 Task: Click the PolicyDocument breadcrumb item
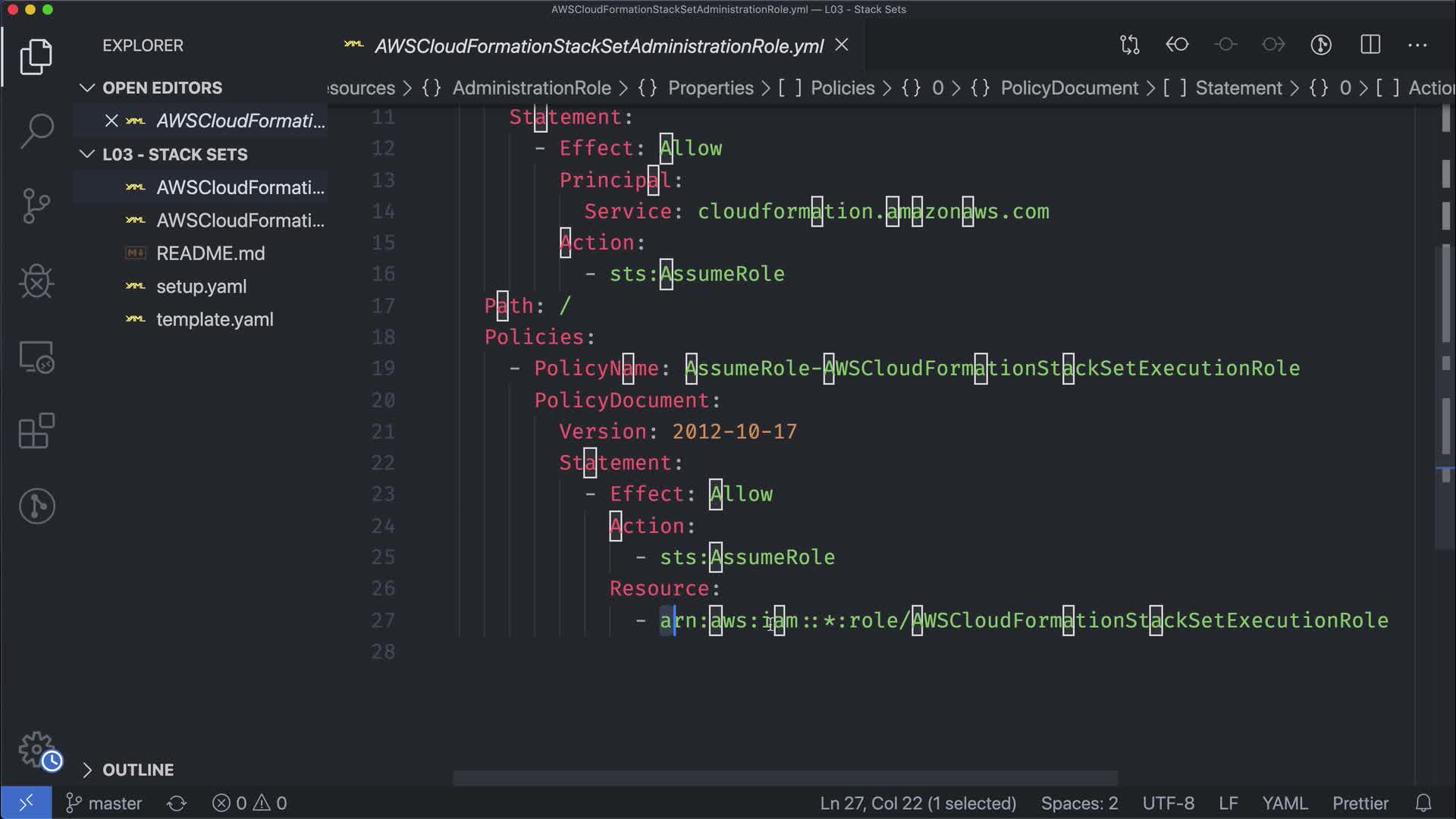tap(1068, 88)
